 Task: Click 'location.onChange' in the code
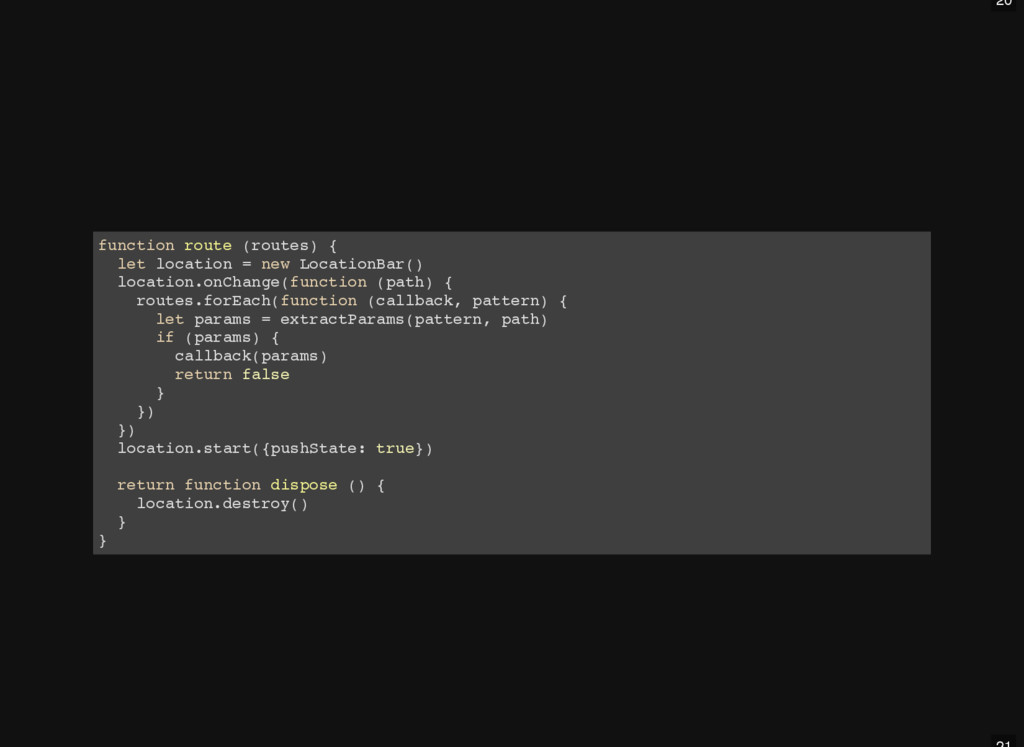pos(199,282)
